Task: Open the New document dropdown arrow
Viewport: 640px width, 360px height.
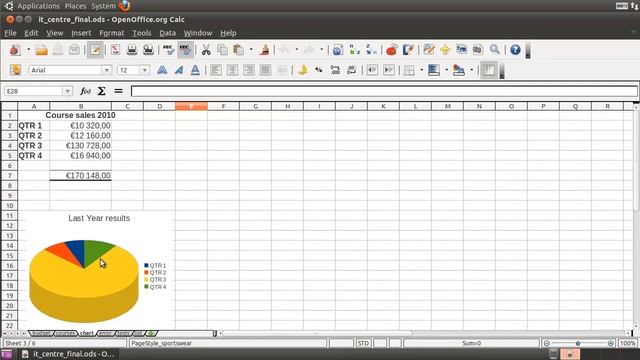Action: (28, 50)
